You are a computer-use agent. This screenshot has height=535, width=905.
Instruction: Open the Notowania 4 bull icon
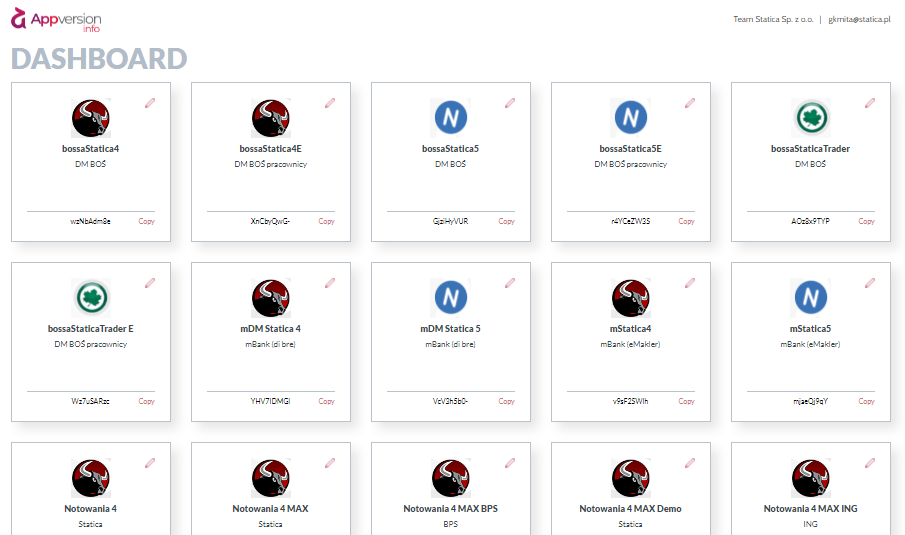[91, 478]
